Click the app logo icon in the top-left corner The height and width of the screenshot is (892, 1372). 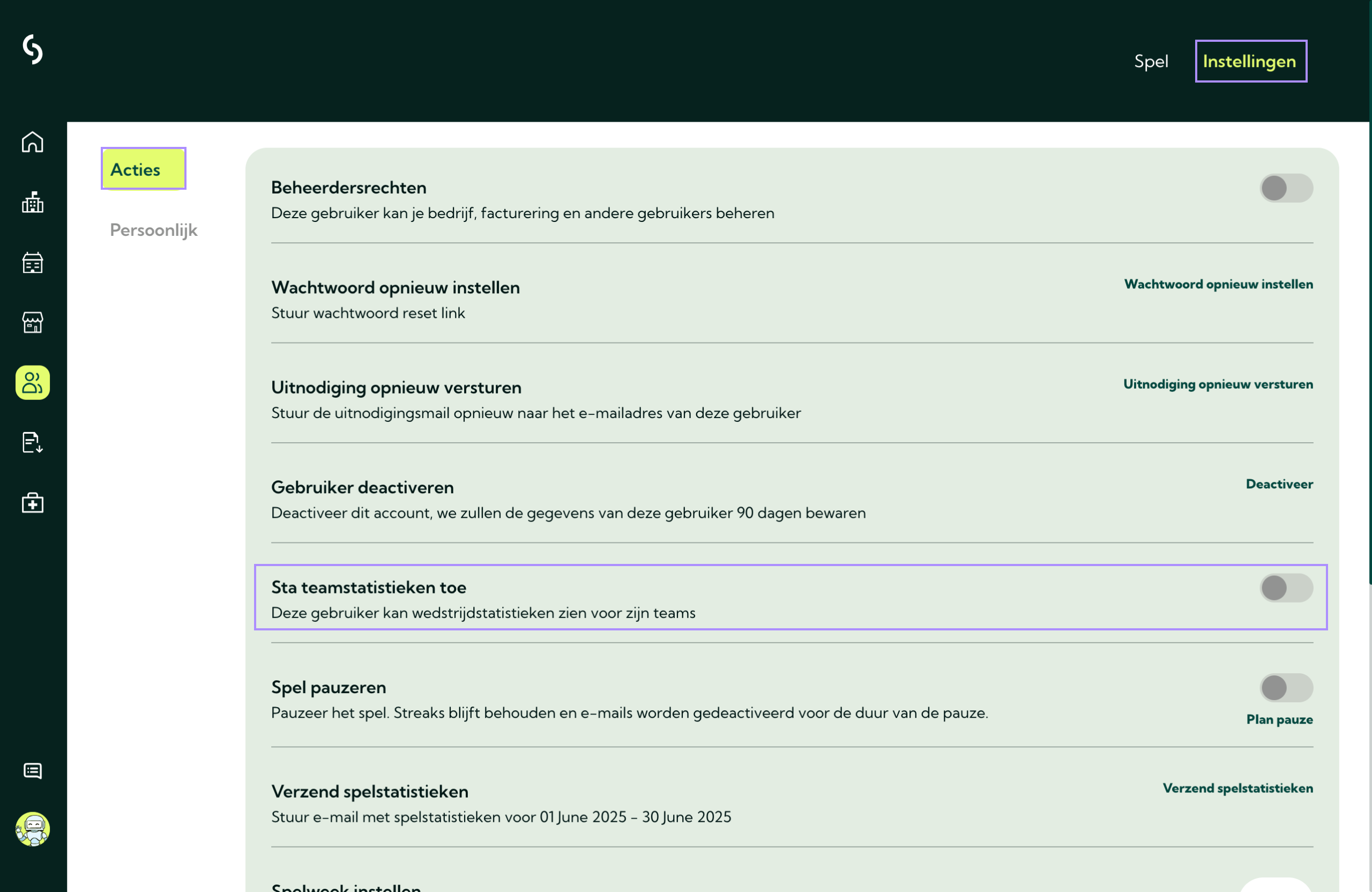pyautogui.click(x=33, y=50)
